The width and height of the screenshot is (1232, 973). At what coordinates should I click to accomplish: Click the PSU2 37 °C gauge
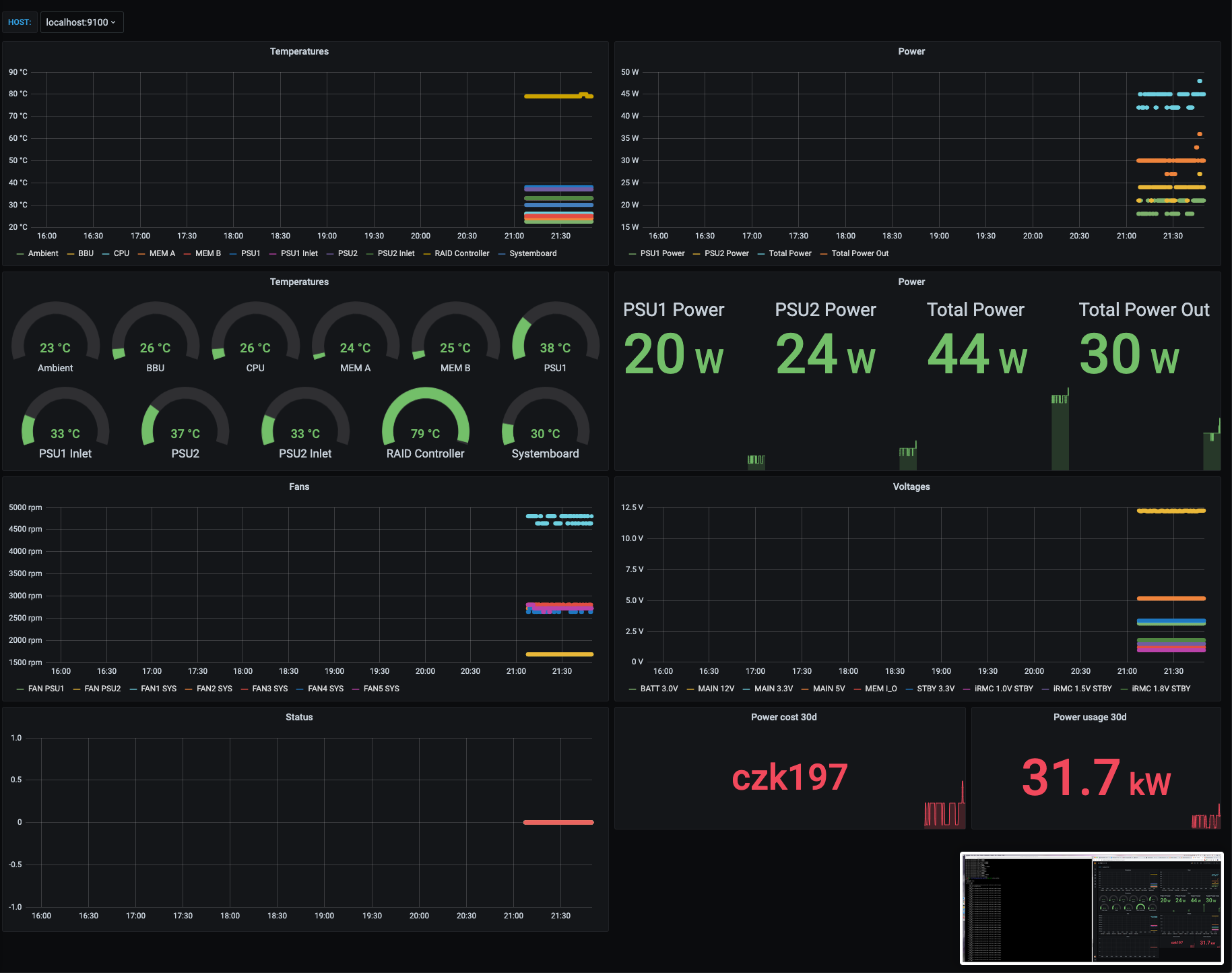(185, 423)
